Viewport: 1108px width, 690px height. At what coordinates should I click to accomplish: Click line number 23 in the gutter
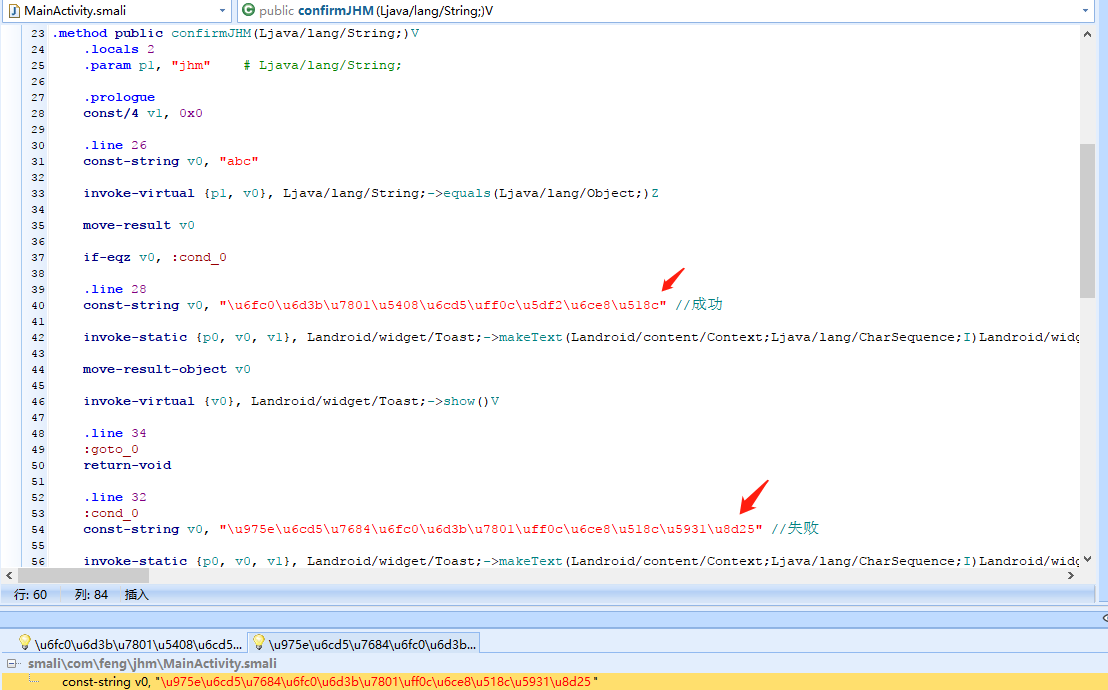[37, 33]
